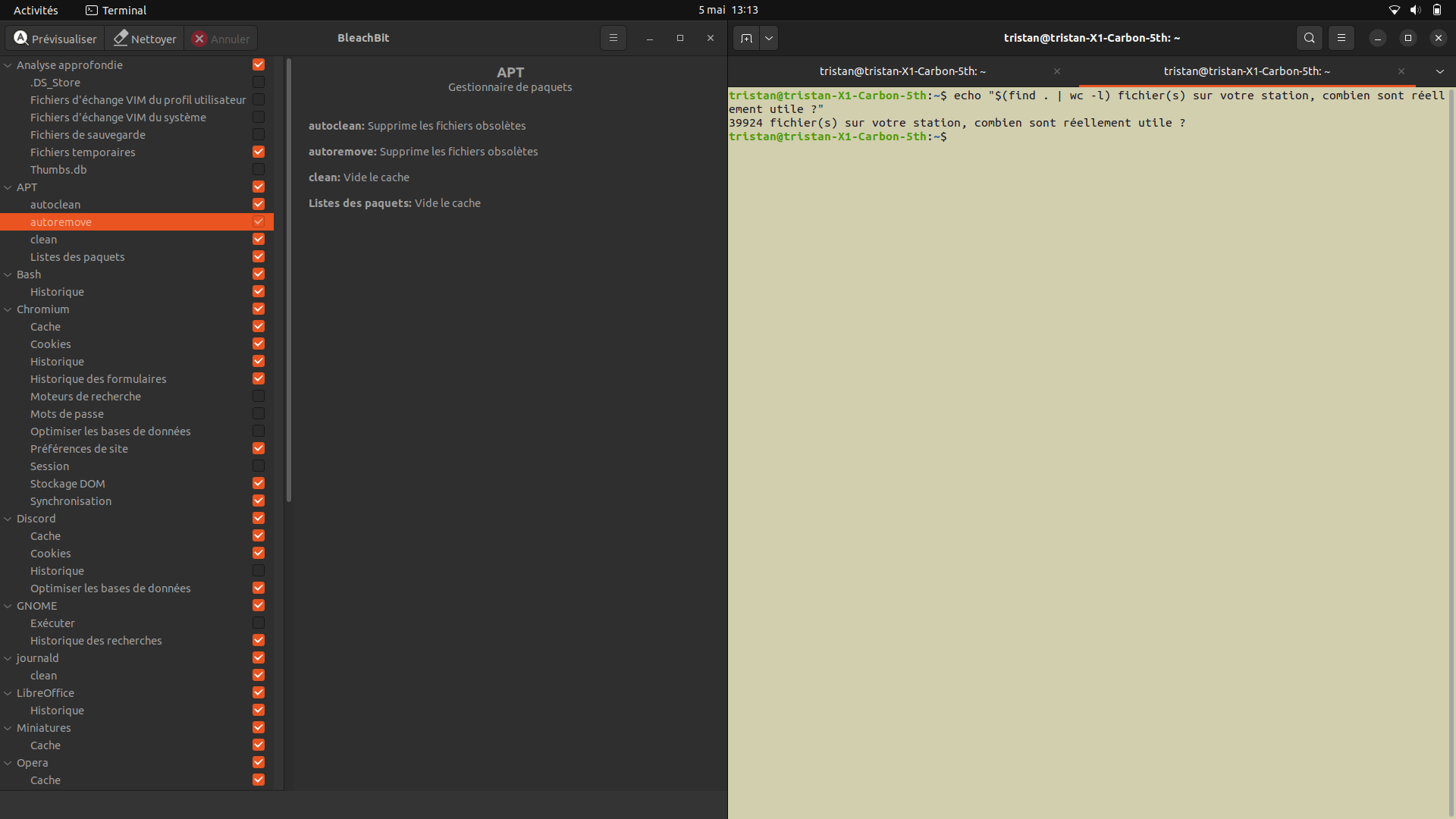1456x819 pixels.
Task: Open a new terminal tab with the plus icon
Action: coord(747,38)
